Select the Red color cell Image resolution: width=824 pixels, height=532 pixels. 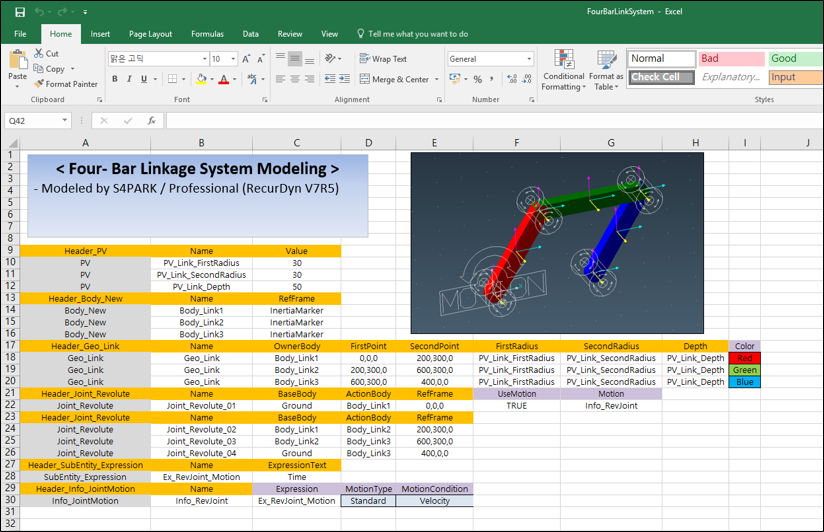pos(744,357)
